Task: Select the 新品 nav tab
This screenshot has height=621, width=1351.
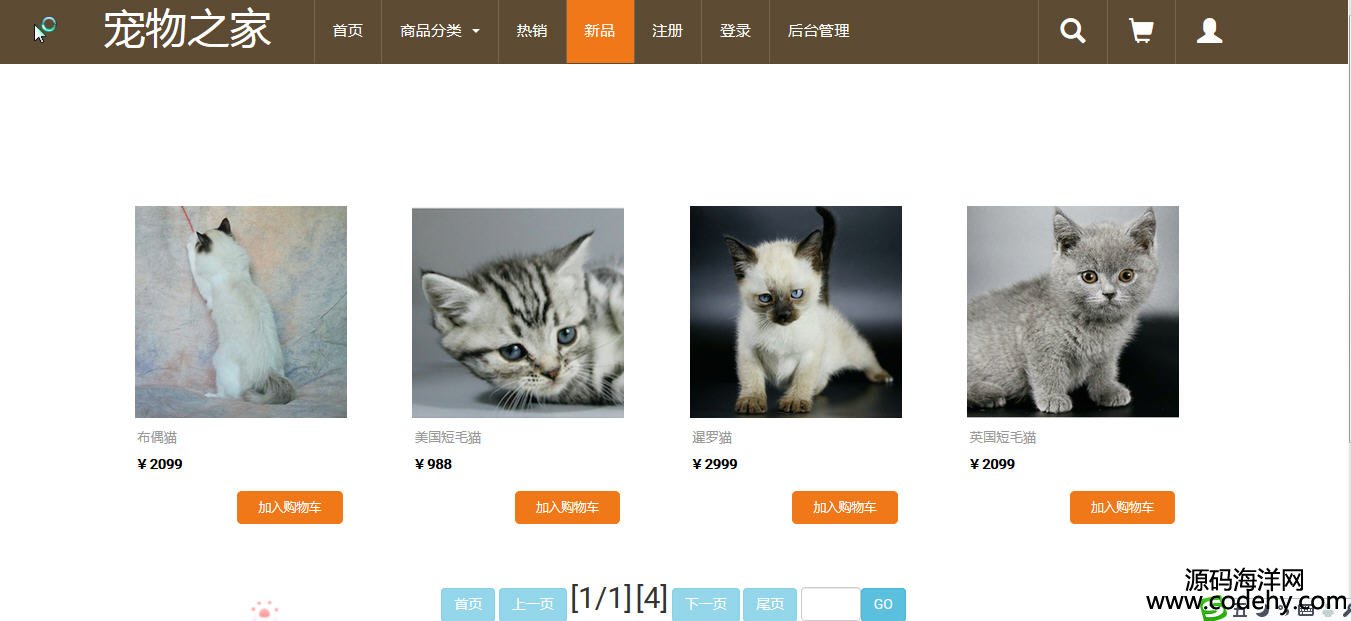Action: pos(600,31)
